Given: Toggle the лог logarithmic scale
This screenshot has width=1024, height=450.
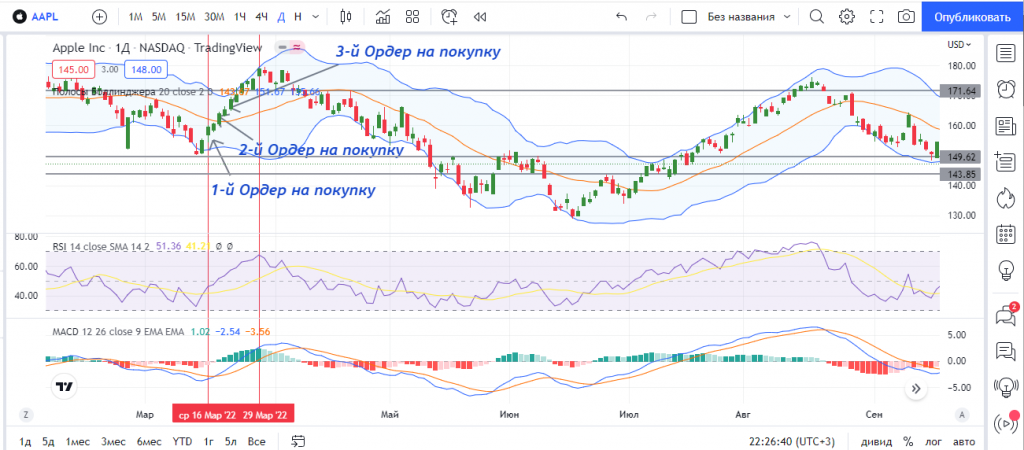Looking at the screenshot, I should tap(935, 442).
